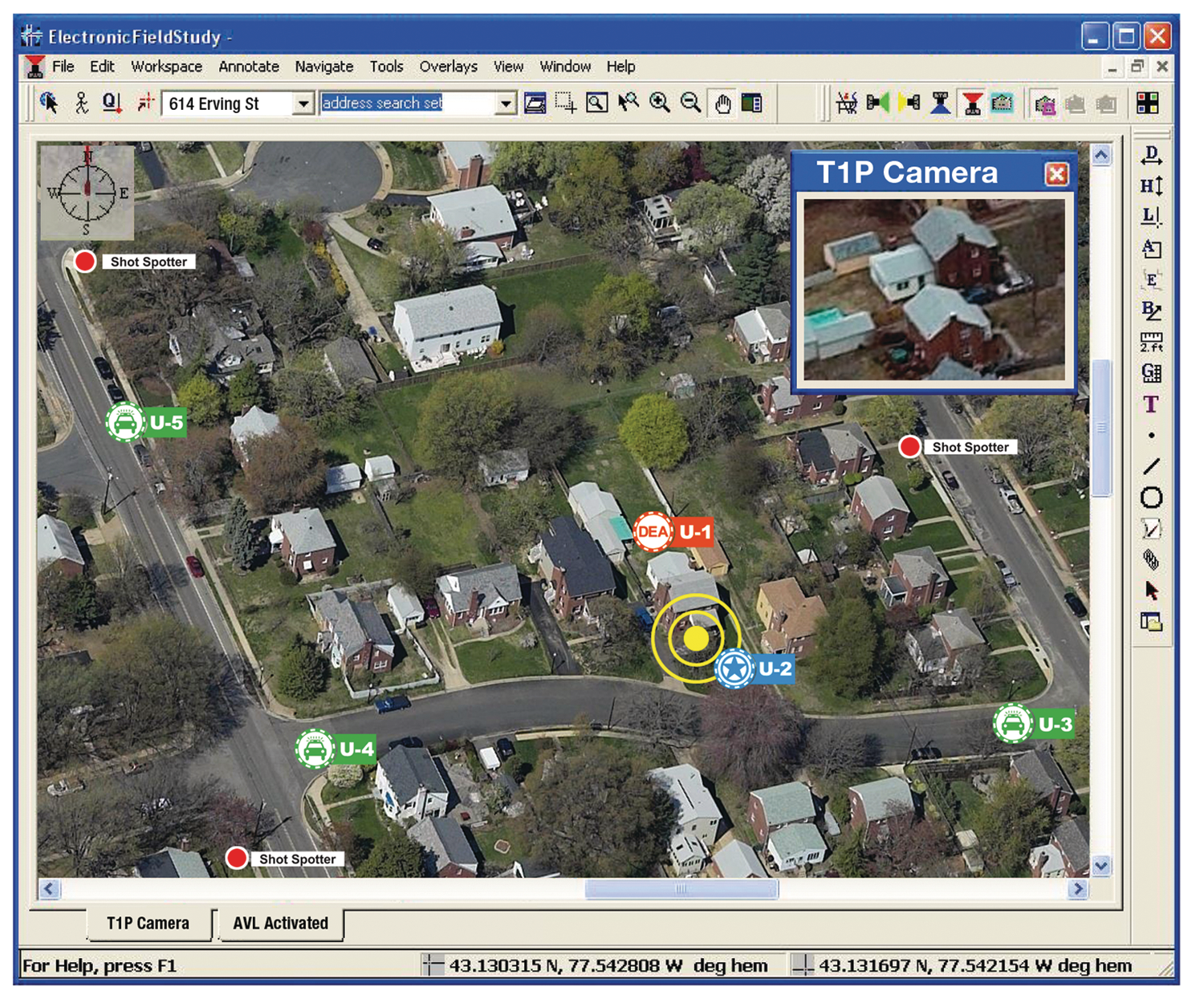
Task: Select the text annotation T tool
Action: [1151, 404]
